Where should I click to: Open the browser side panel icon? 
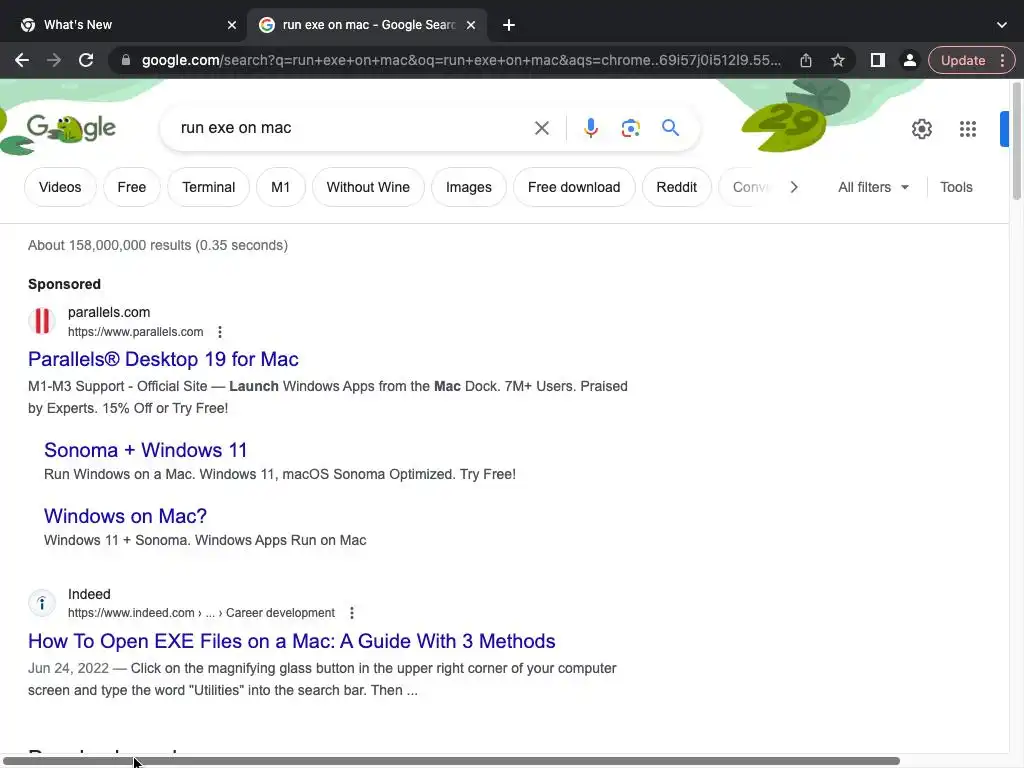(878, 60)
